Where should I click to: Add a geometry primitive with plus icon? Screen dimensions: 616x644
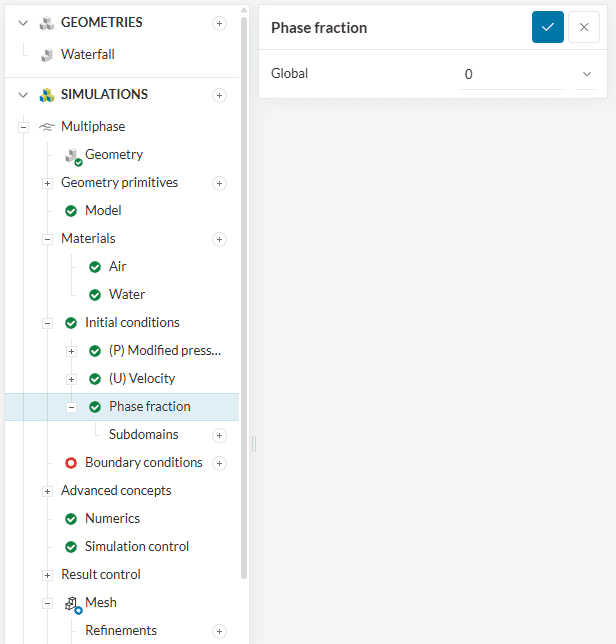[220, 183]
